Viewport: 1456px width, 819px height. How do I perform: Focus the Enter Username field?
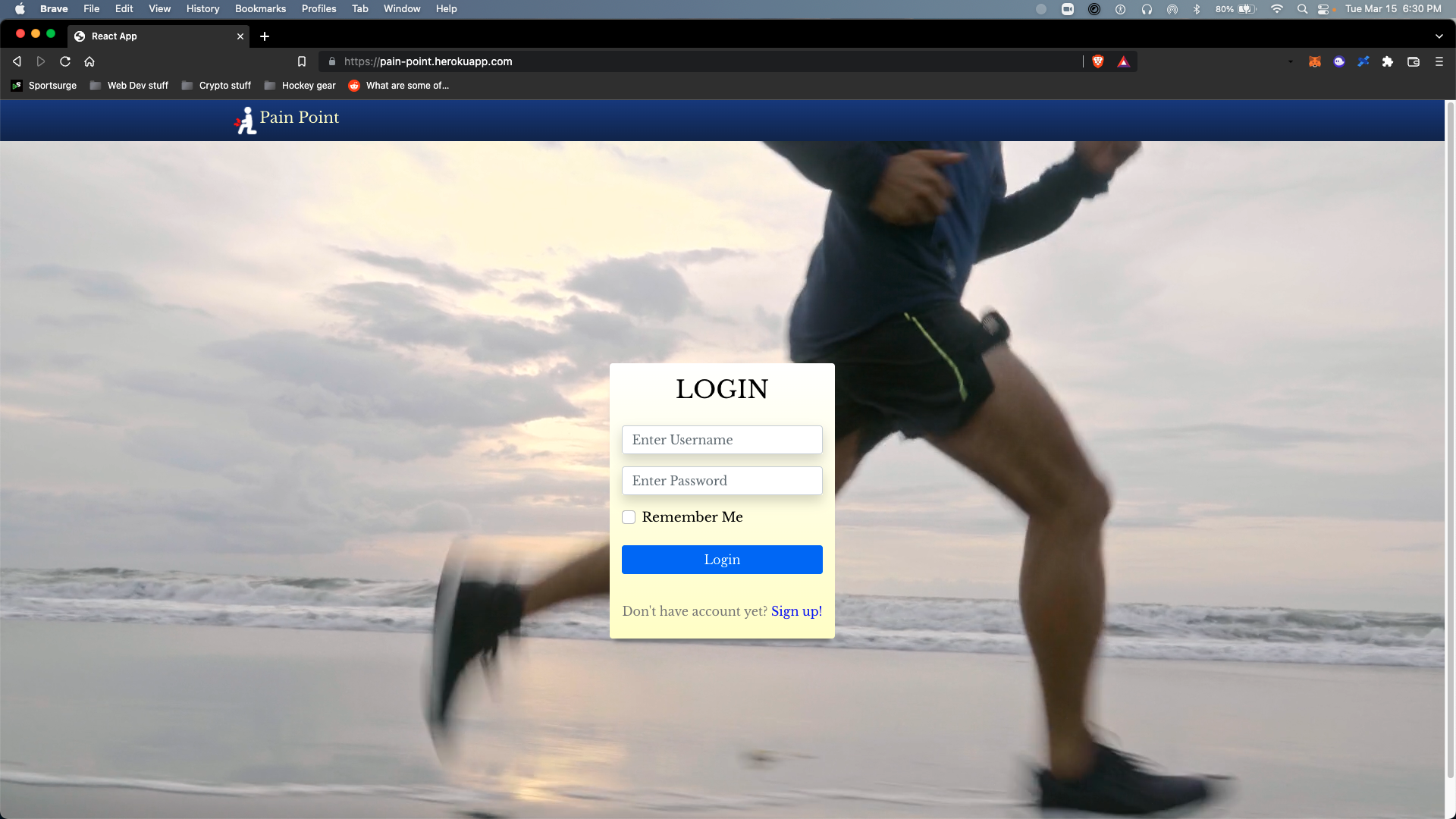coord(721,440)
